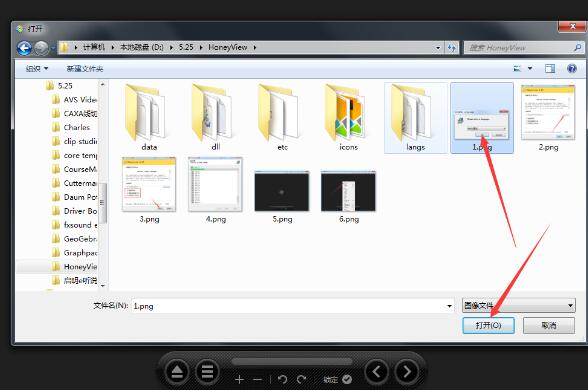Screen dimensions: 588x390
Task: Select the 4.png thumbnail
Action: tap(216, 190)
